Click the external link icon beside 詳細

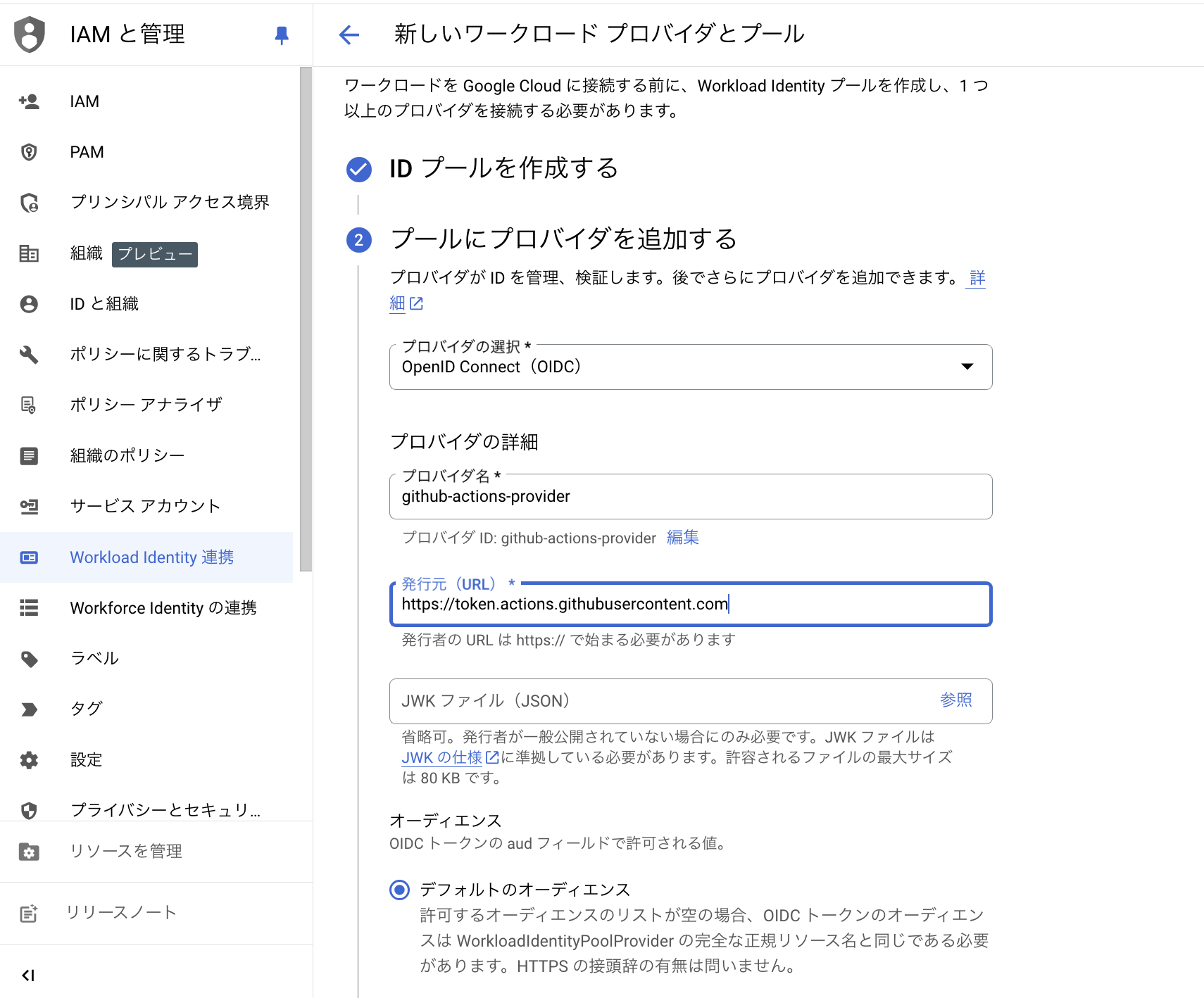[x=417, y=303]
